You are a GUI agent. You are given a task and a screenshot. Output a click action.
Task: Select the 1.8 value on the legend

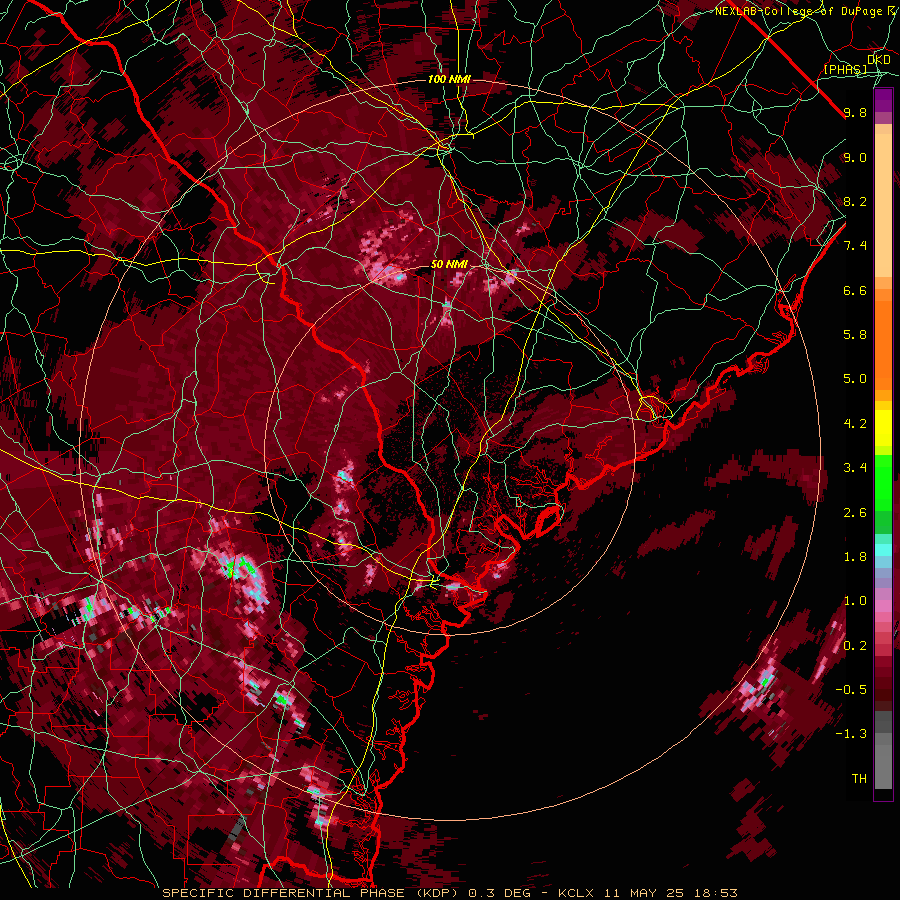click(855, 557)
